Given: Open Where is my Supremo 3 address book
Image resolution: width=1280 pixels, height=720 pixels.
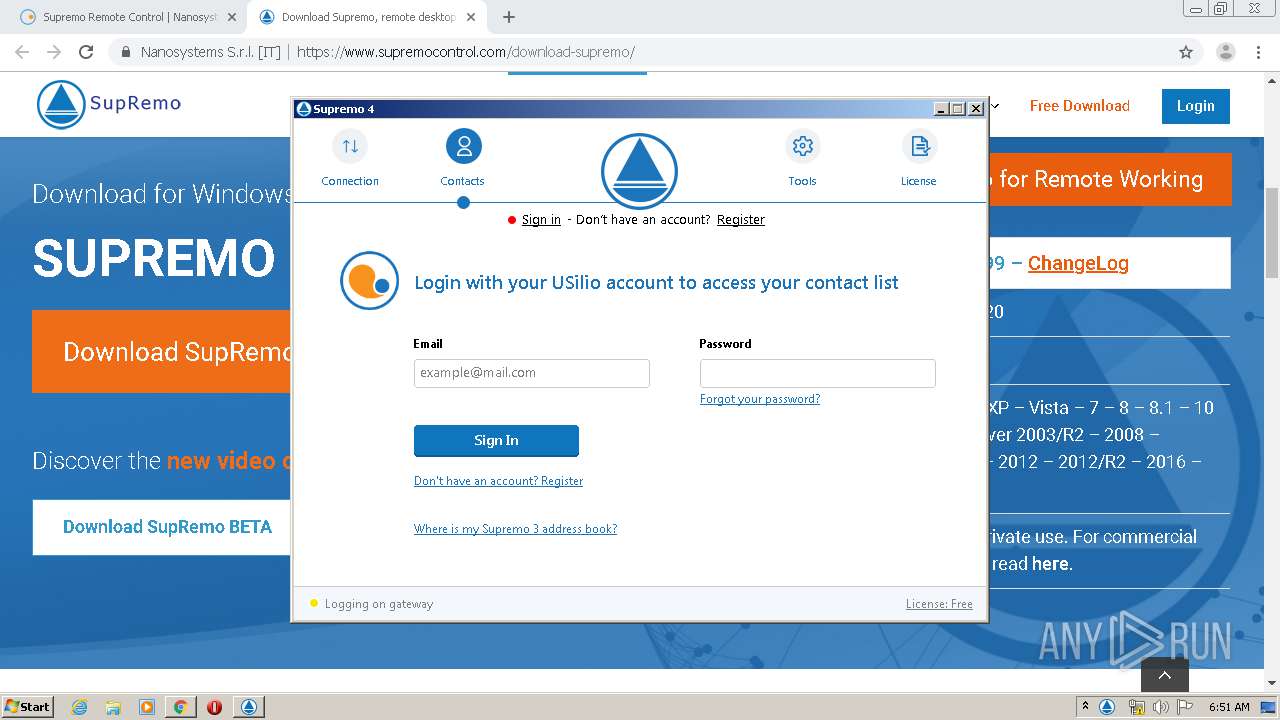Looking at the screenshot, I should click(x=515, y=529).
